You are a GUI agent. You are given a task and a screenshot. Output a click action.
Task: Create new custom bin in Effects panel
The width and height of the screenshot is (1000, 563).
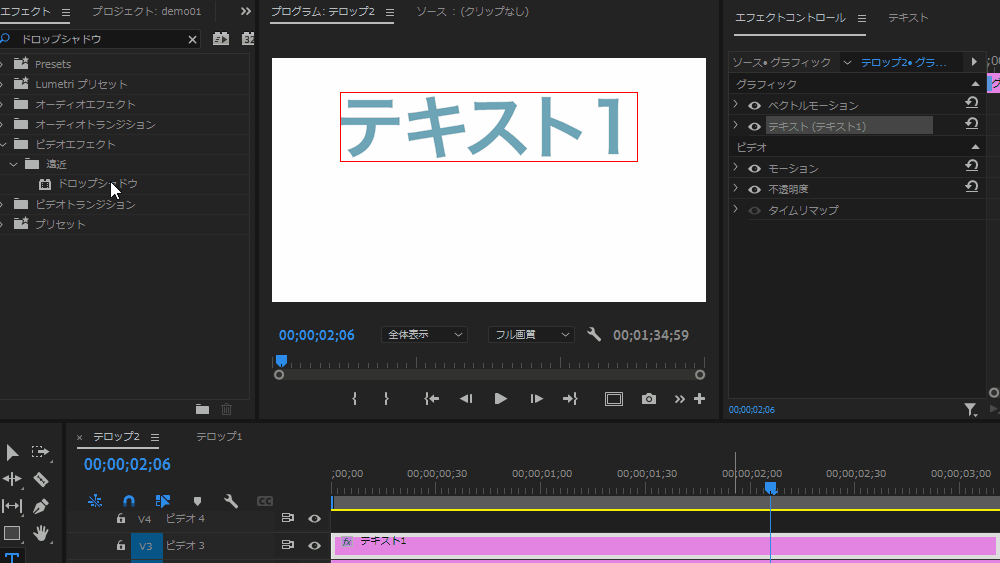pos(202,409)
